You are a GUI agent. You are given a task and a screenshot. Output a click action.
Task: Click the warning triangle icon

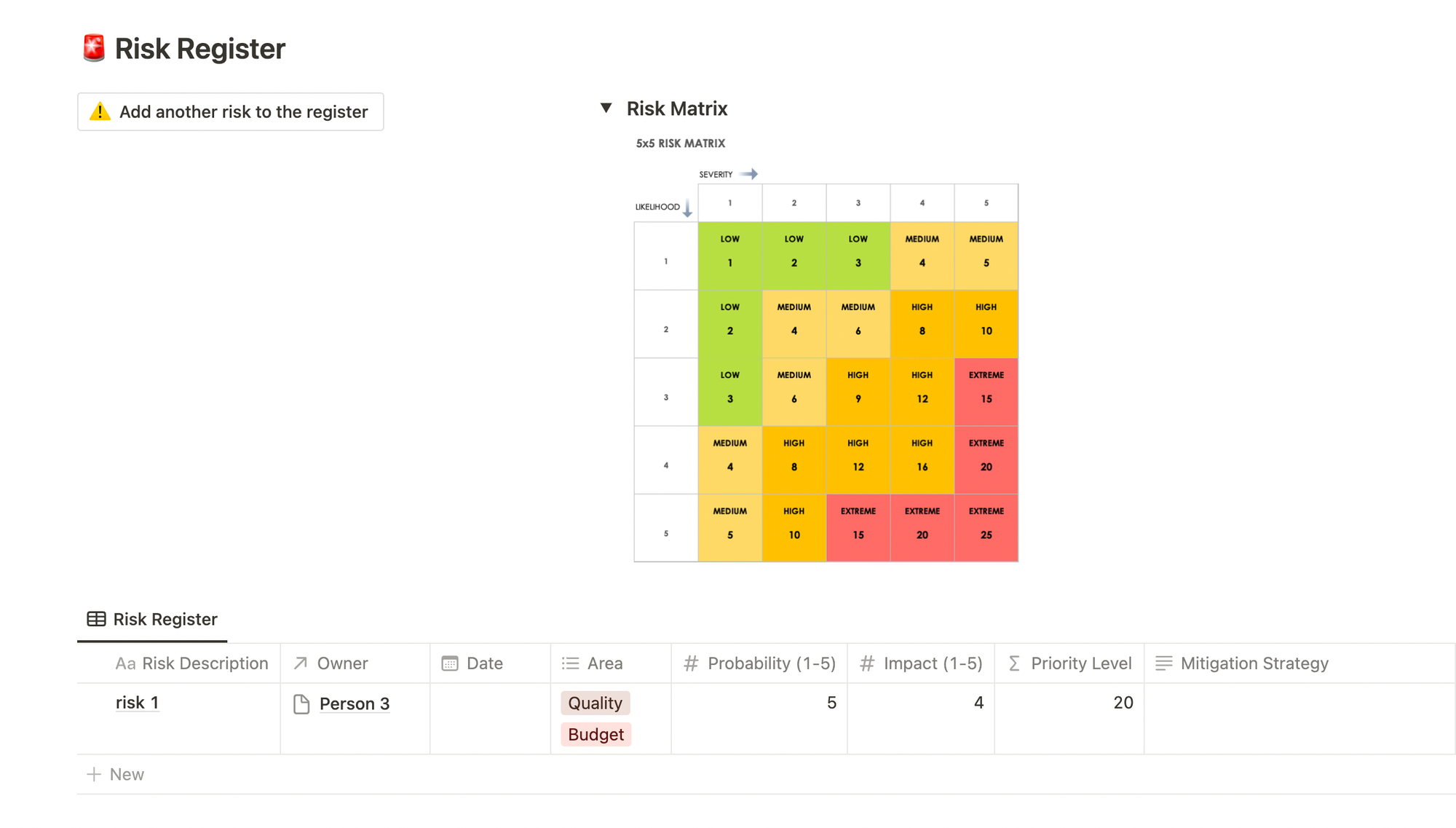[100, 112]
